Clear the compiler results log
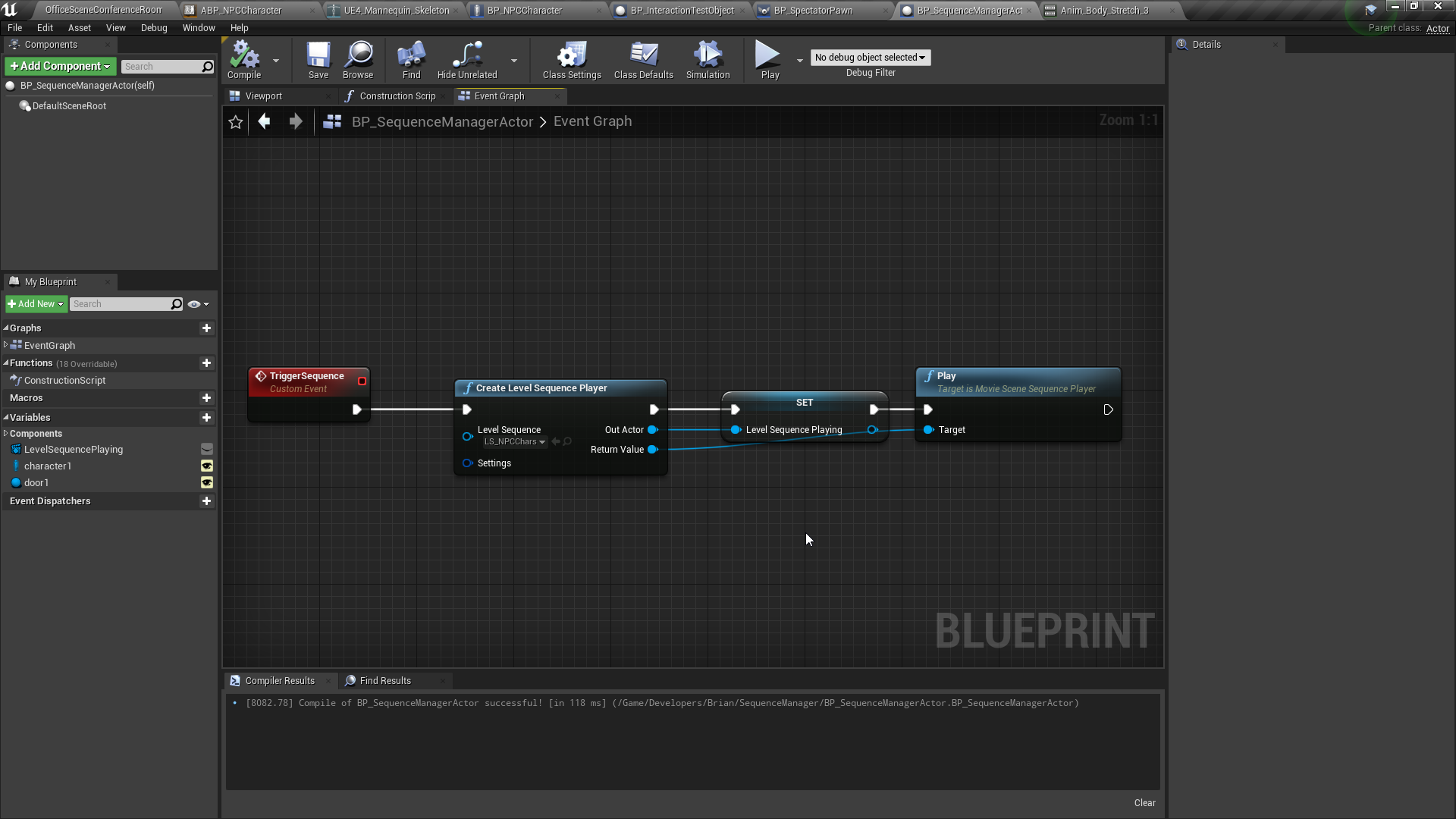Screen dimensions: 1456x819 1144,802
